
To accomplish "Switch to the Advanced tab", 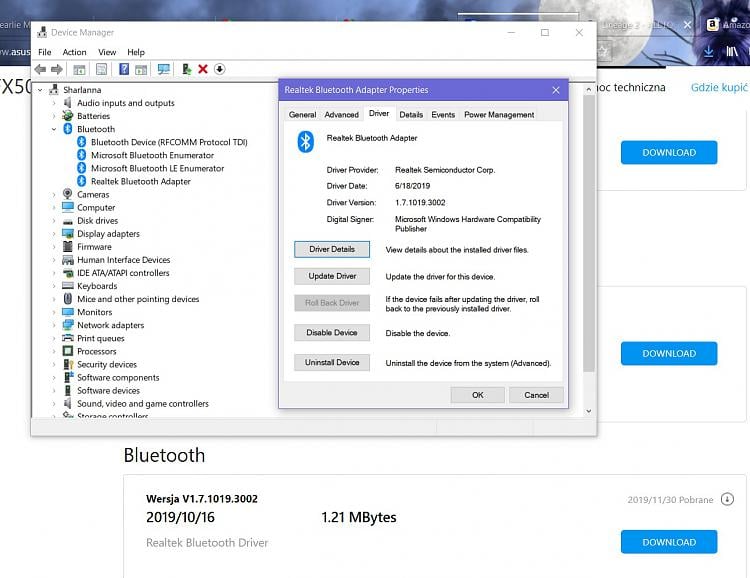I will [342, 115].
